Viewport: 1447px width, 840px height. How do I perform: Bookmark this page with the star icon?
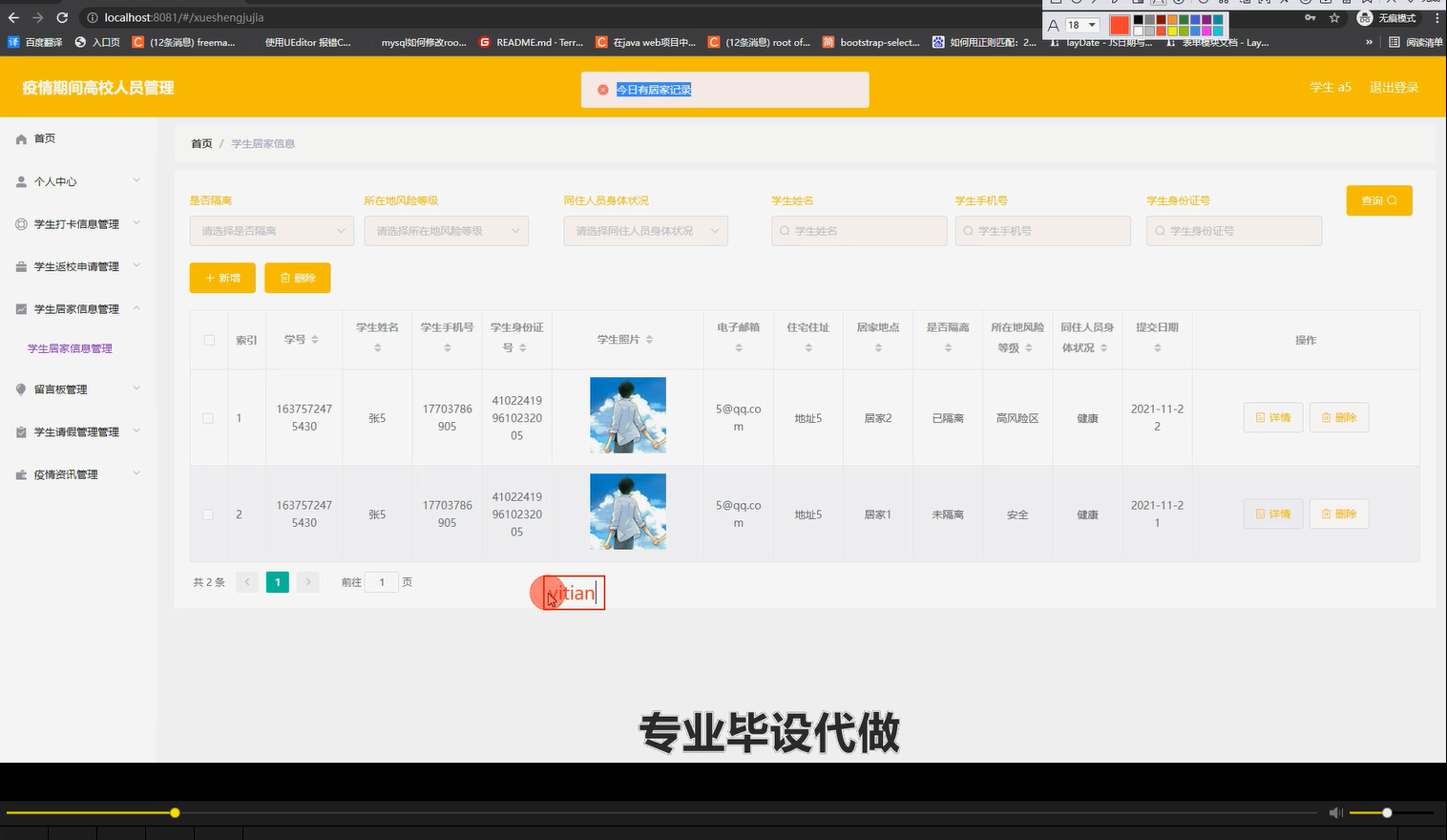click(1334, 18)
